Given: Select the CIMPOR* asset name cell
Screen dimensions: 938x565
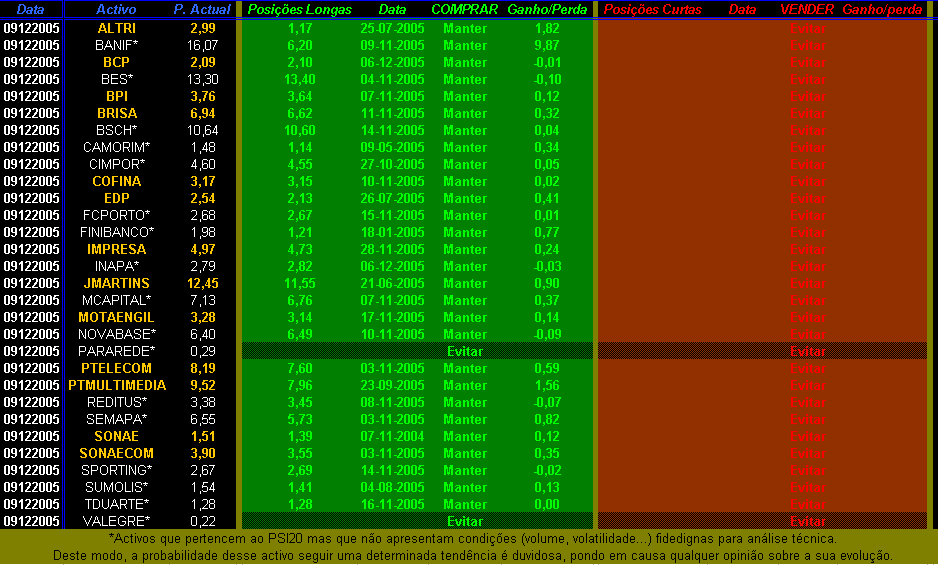Looking at the screenshot, I should pos(117,164).
